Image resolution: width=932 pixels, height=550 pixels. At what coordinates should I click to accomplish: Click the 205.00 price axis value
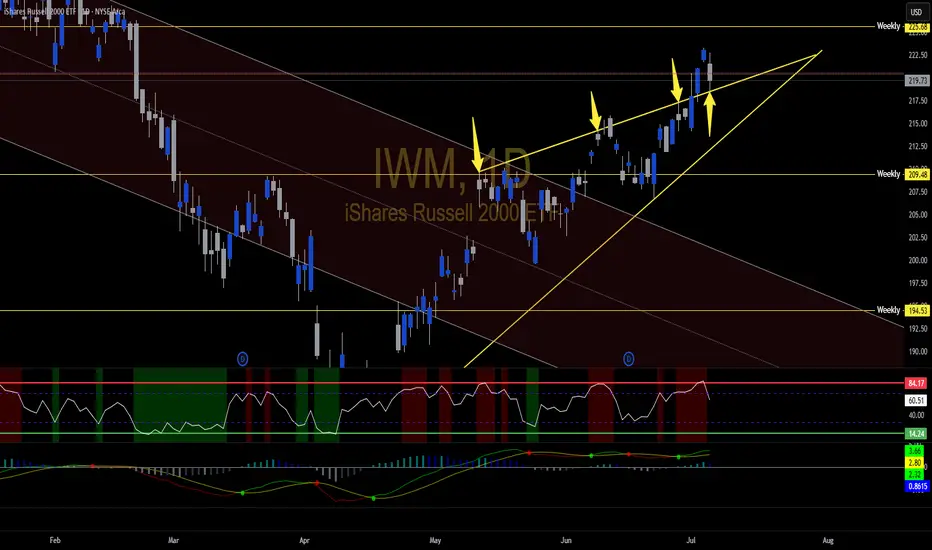[918, 214]
